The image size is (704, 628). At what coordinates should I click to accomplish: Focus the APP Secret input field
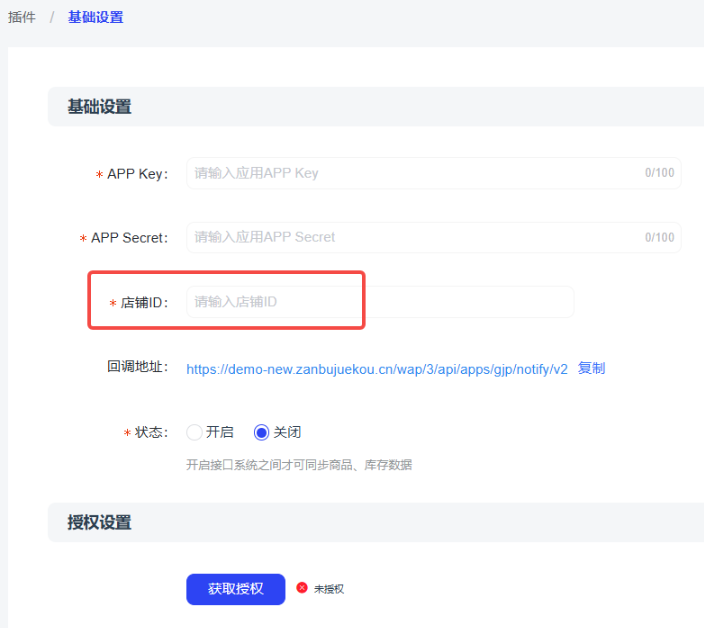[410, 237]
